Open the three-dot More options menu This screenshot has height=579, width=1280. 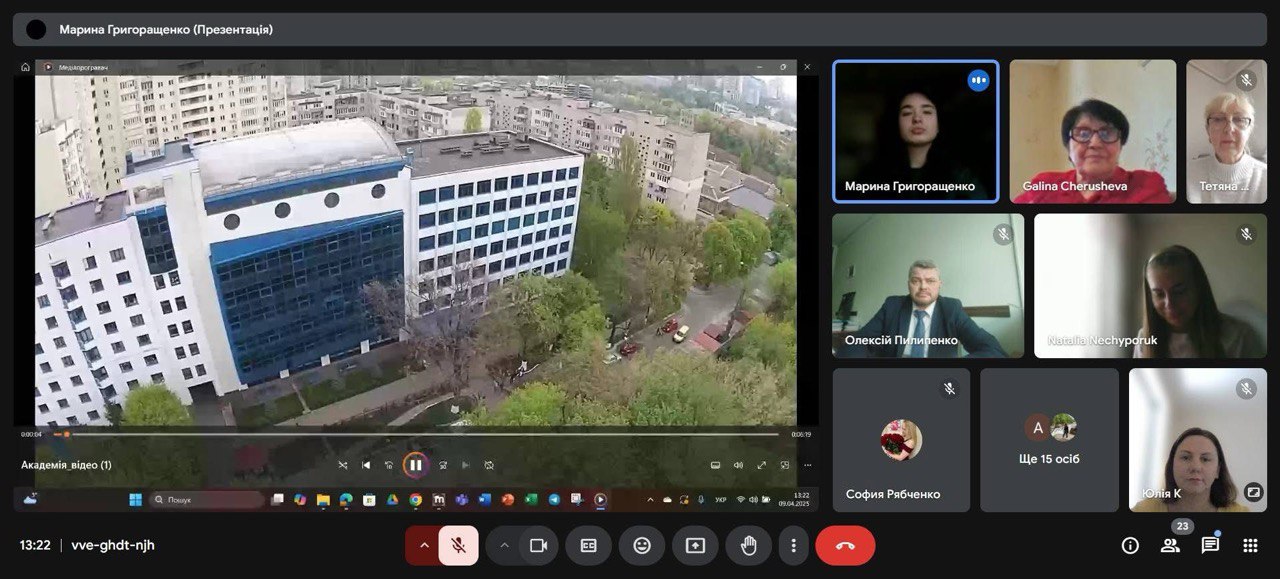click(793, 545)
